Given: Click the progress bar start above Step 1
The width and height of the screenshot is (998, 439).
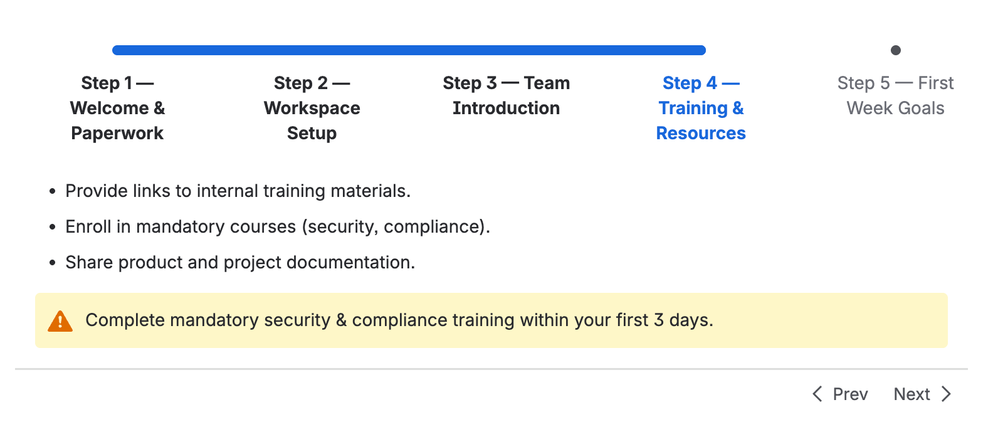Looking at the screenshot, I should coord(118,50).
